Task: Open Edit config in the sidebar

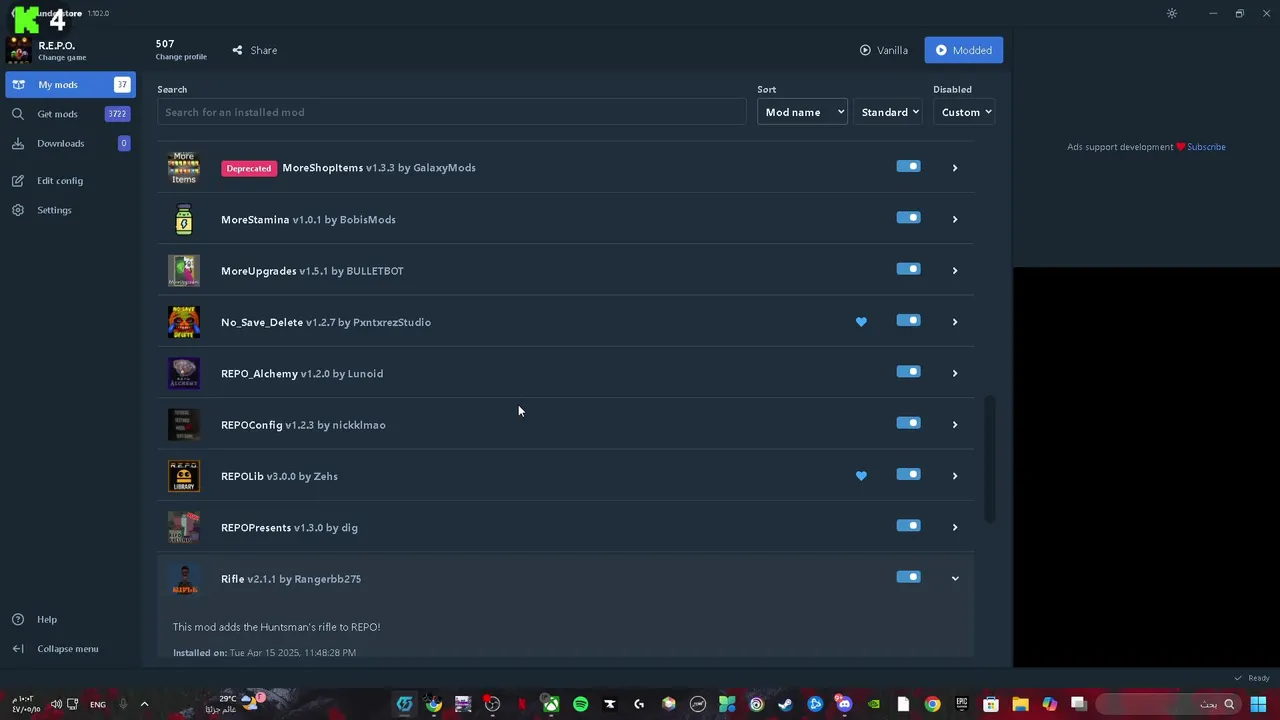Action: pyautogui.click(x=70, y=181)
